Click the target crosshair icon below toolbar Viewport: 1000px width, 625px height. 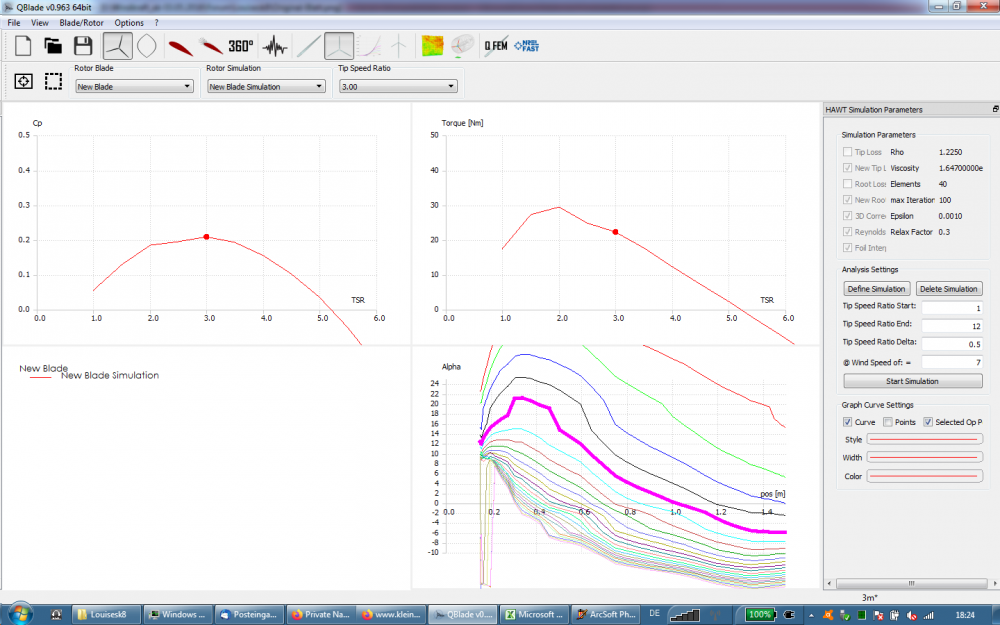click(x=24, y=82)
